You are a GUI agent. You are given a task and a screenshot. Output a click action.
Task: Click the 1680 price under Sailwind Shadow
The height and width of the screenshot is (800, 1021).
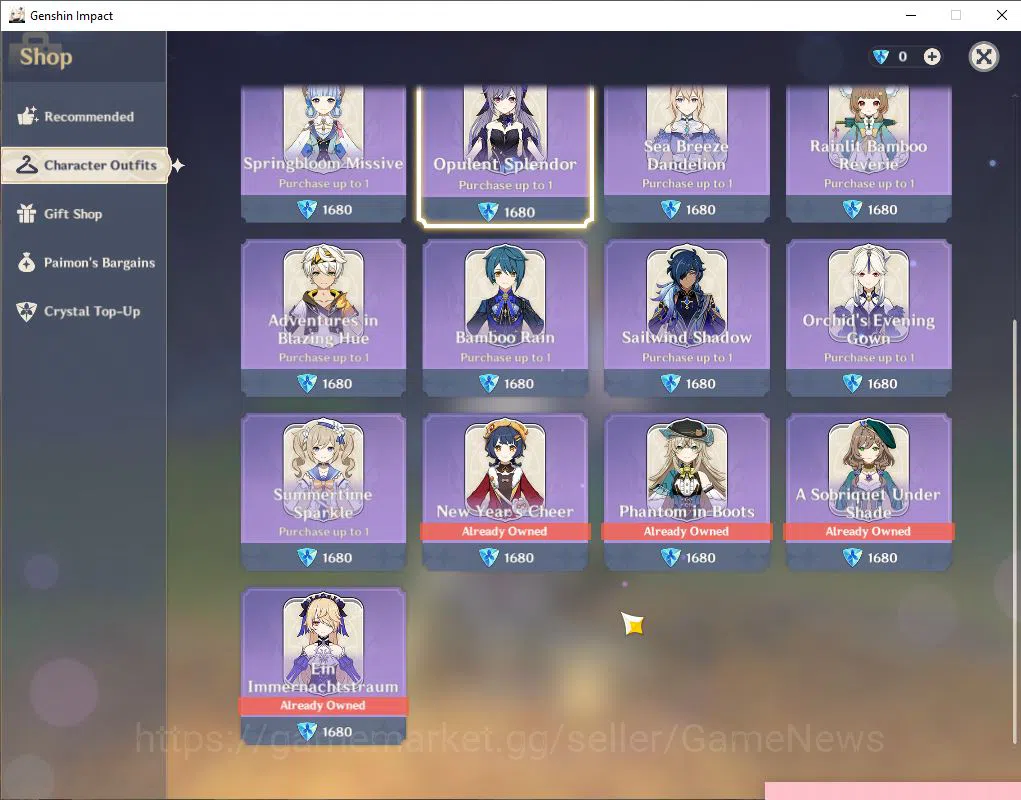pos(701,383)
